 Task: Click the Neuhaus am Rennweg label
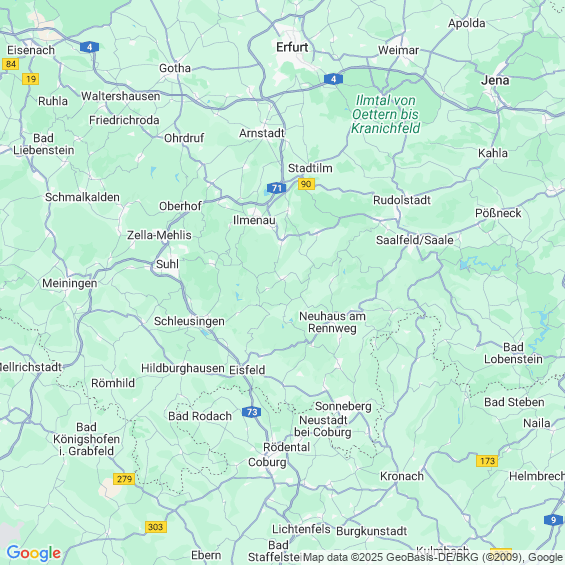click(x=332, y=322)
